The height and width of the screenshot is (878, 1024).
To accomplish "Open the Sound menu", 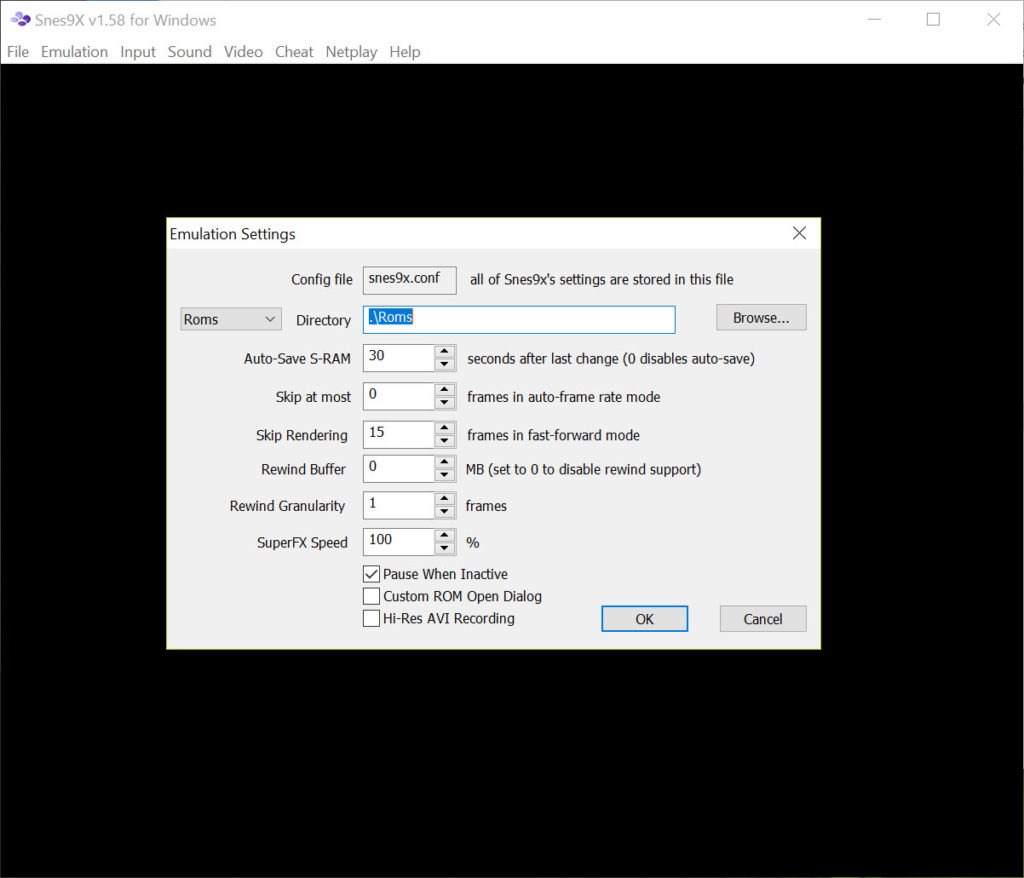I will tap(189, 52).
